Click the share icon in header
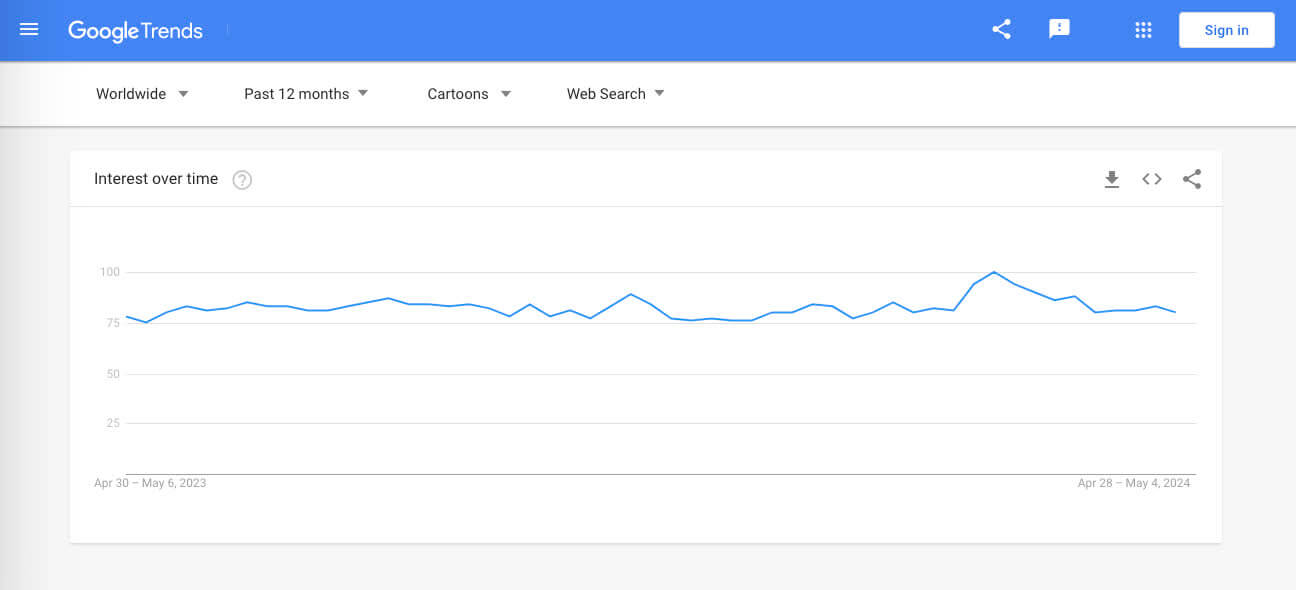Screen dimensions: 1296x590 [x=1001, y=30]
